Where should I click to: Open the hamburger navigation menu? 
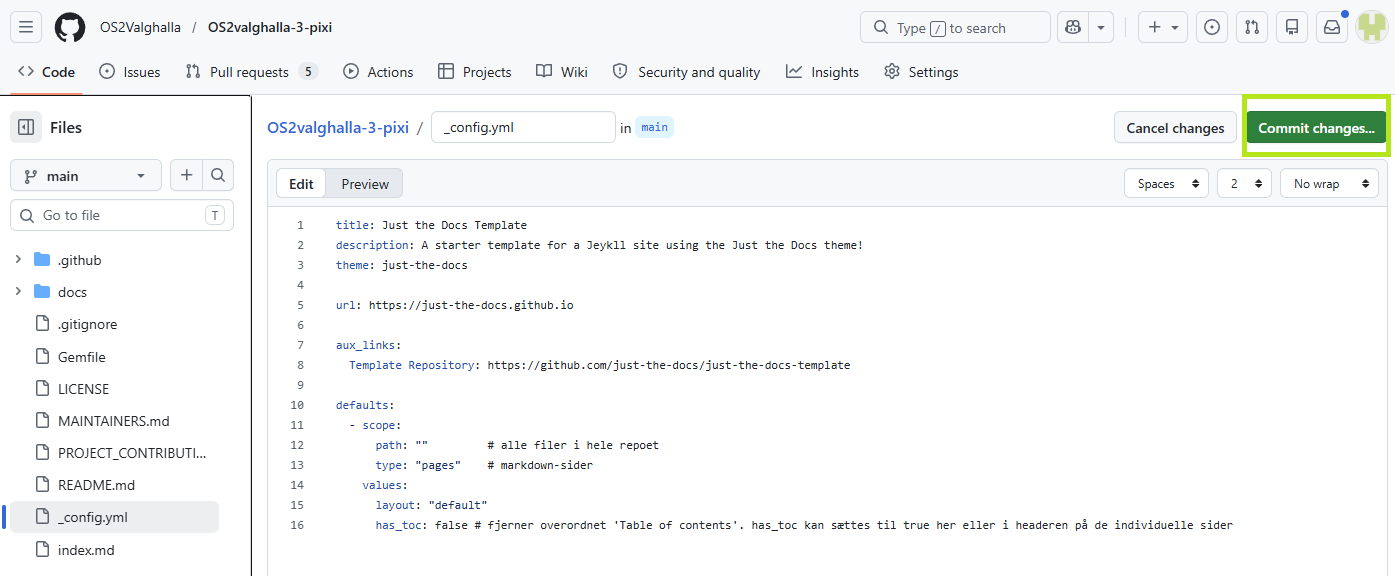[26, 27]
